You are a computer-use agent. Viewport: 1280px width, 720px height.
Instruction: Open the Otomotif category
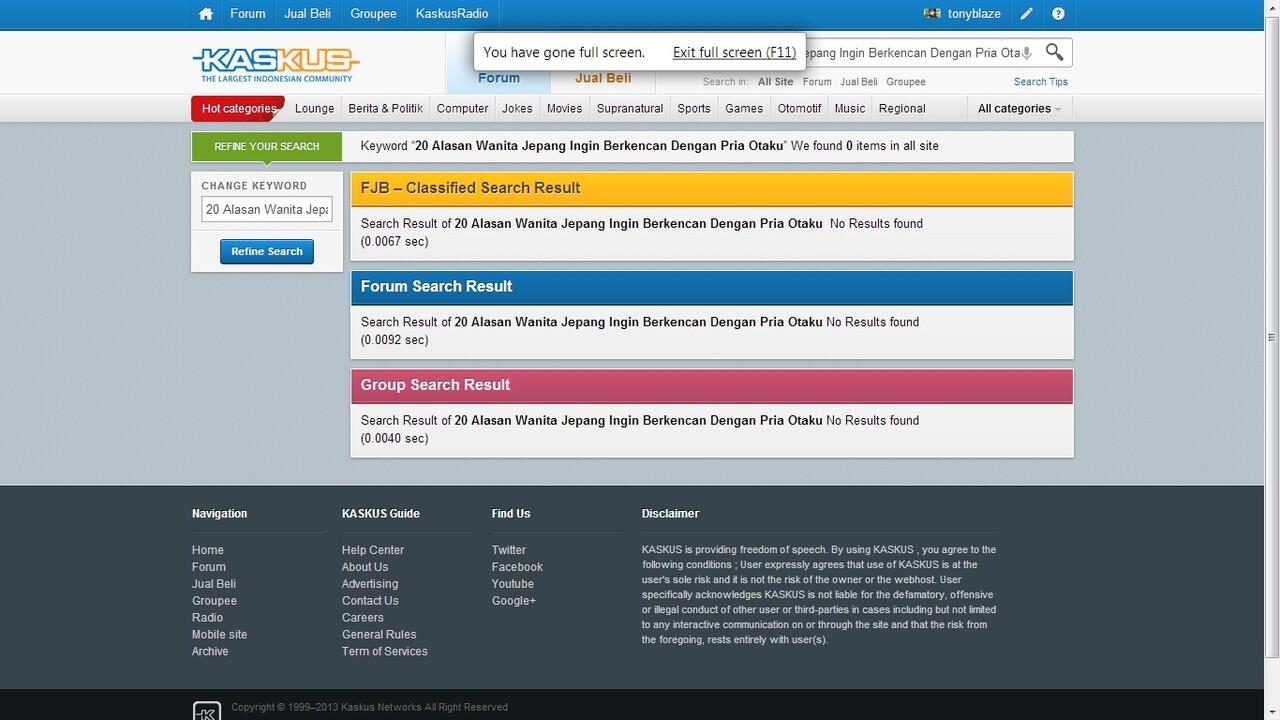pyautogui.click(x=799, y=108)
